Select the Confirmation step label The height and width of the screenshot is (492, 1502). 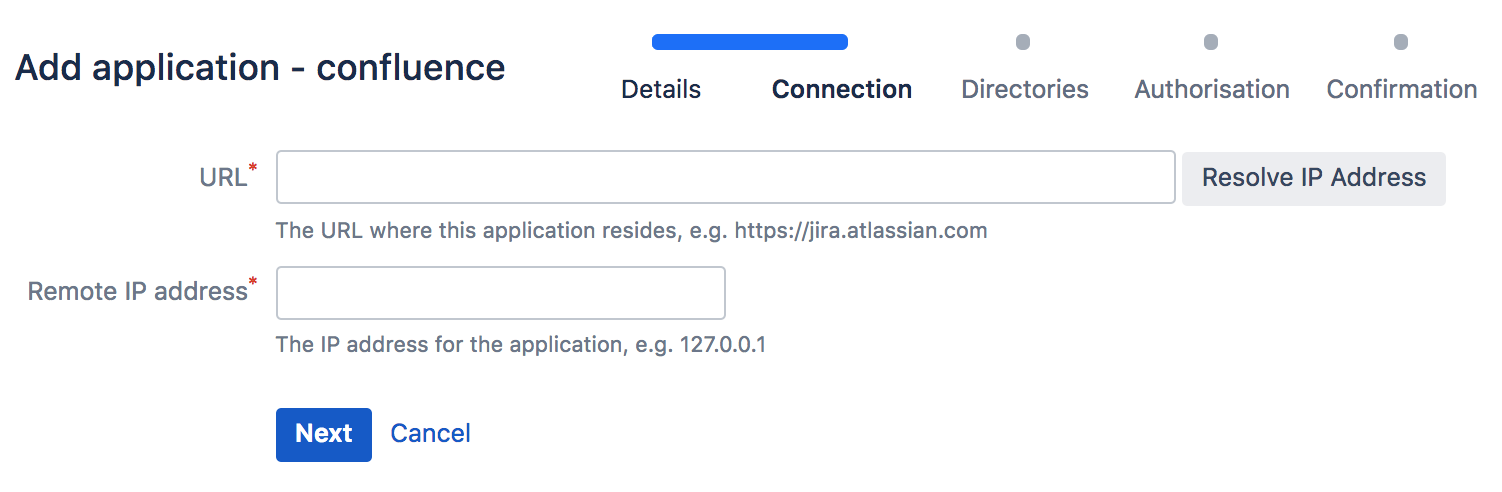(1401, 89)
